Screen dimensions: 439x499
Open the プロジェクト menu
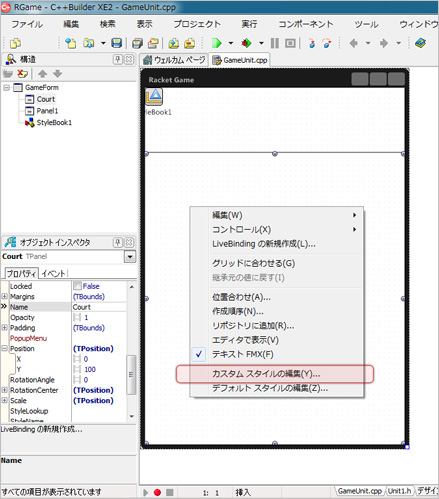197,24
